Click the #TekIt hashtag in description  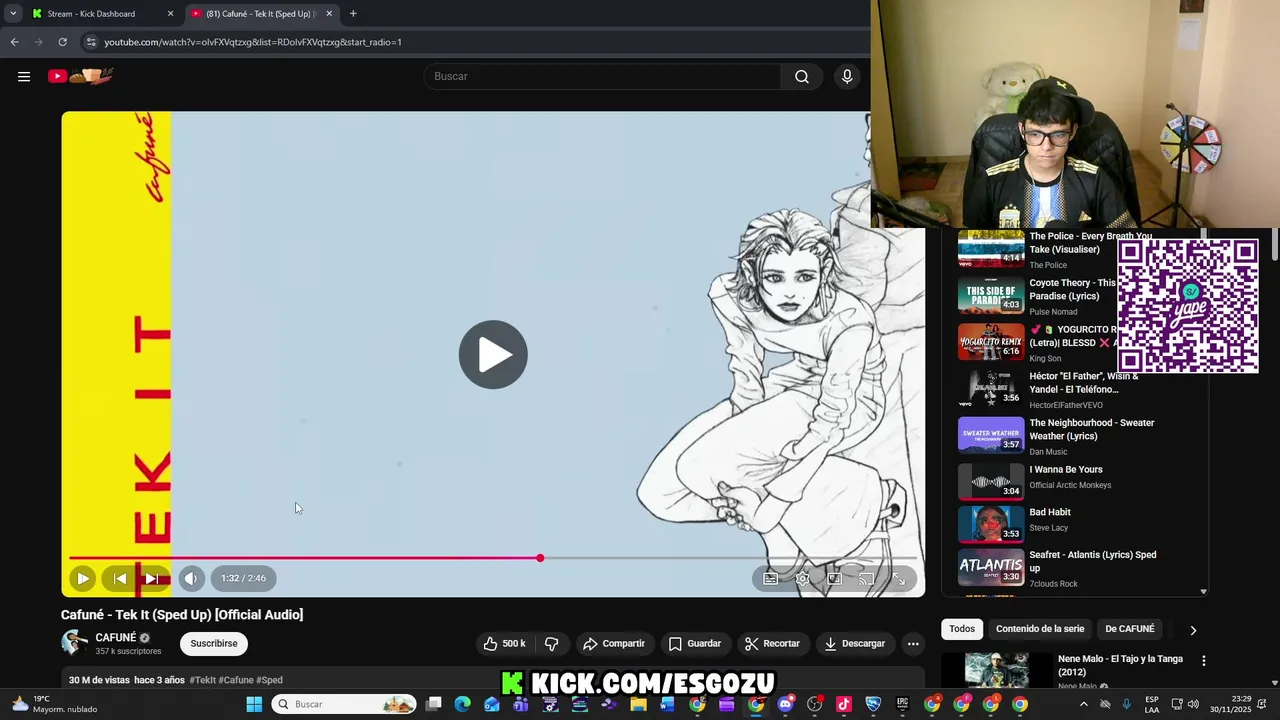click(202, 680)
